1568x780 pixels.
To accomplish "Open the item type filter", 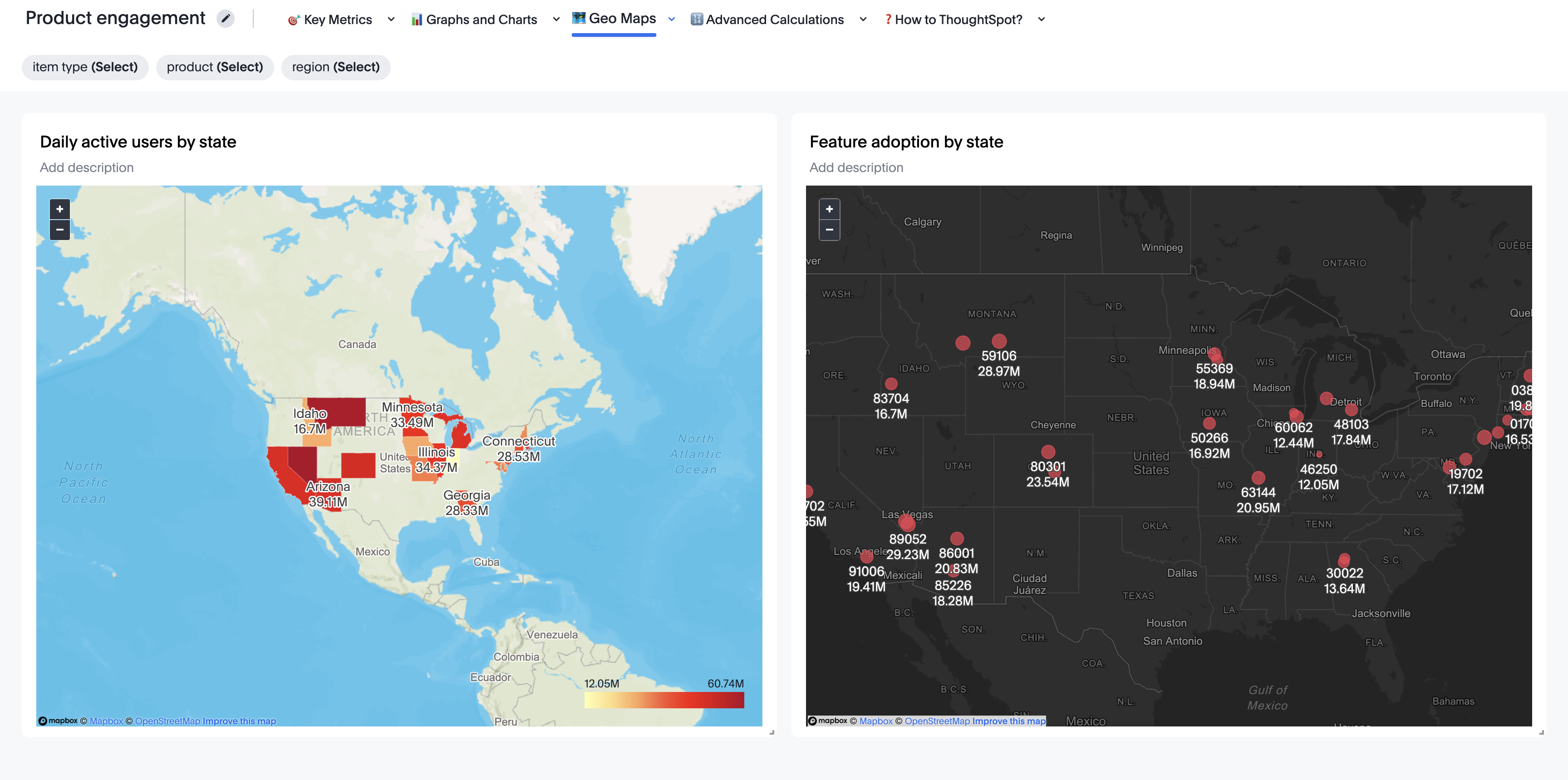I will coord(85,67).
